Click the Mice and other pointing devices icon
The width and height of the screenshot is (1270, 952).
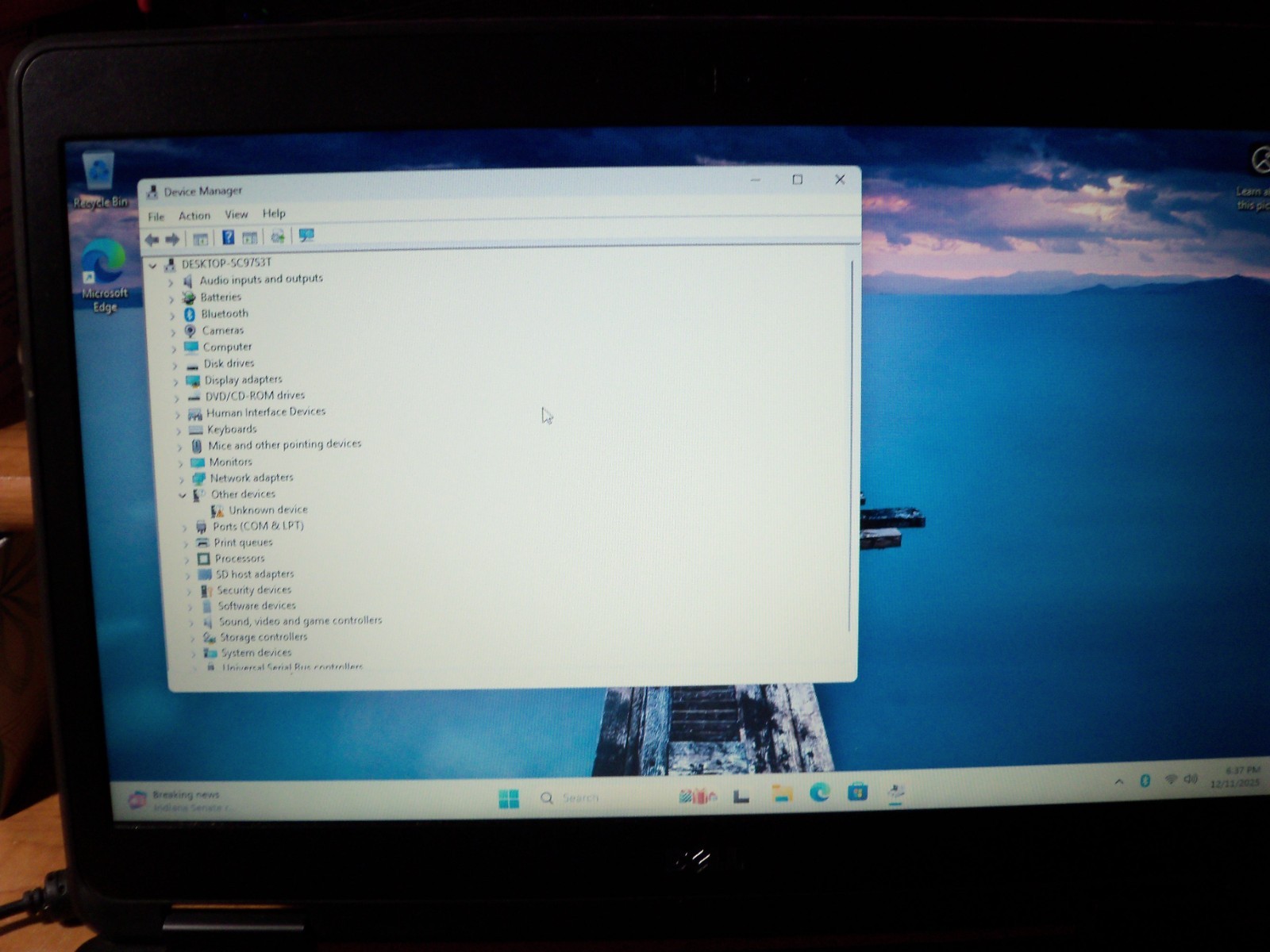tap(197, 446)
